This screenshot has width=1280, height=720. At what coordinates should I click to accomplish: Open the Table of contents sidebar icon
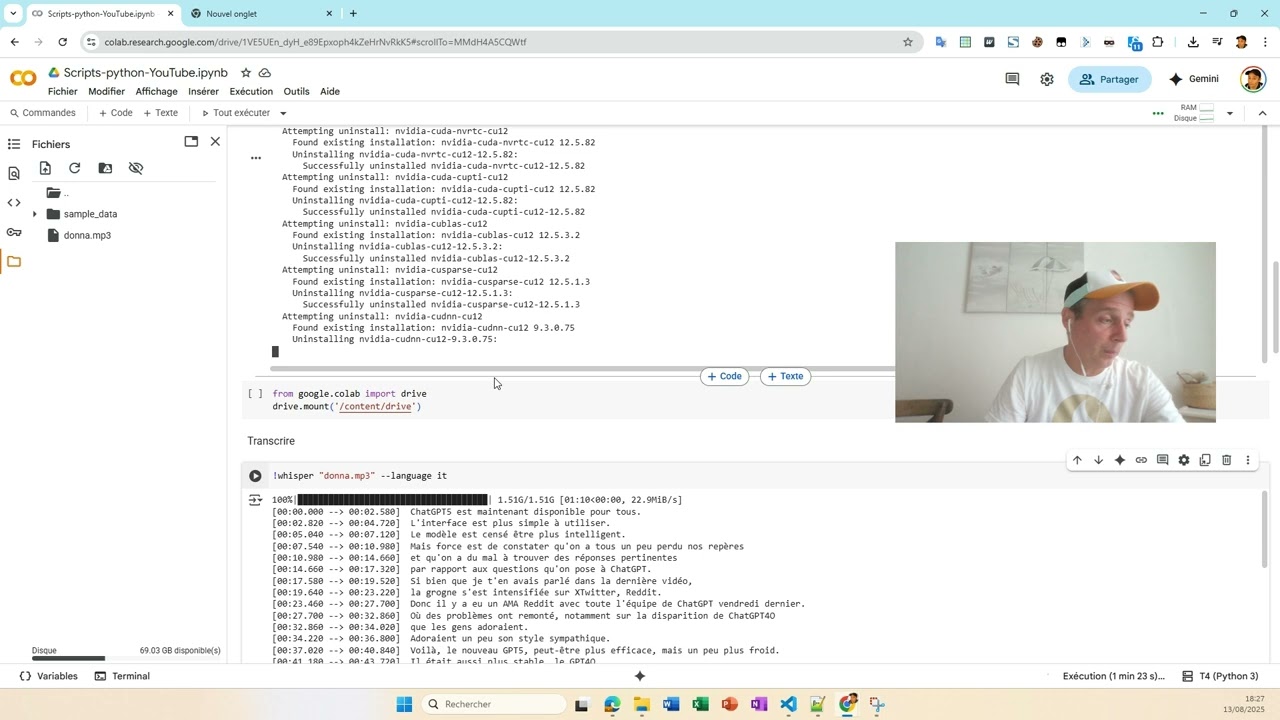(14, 144)
